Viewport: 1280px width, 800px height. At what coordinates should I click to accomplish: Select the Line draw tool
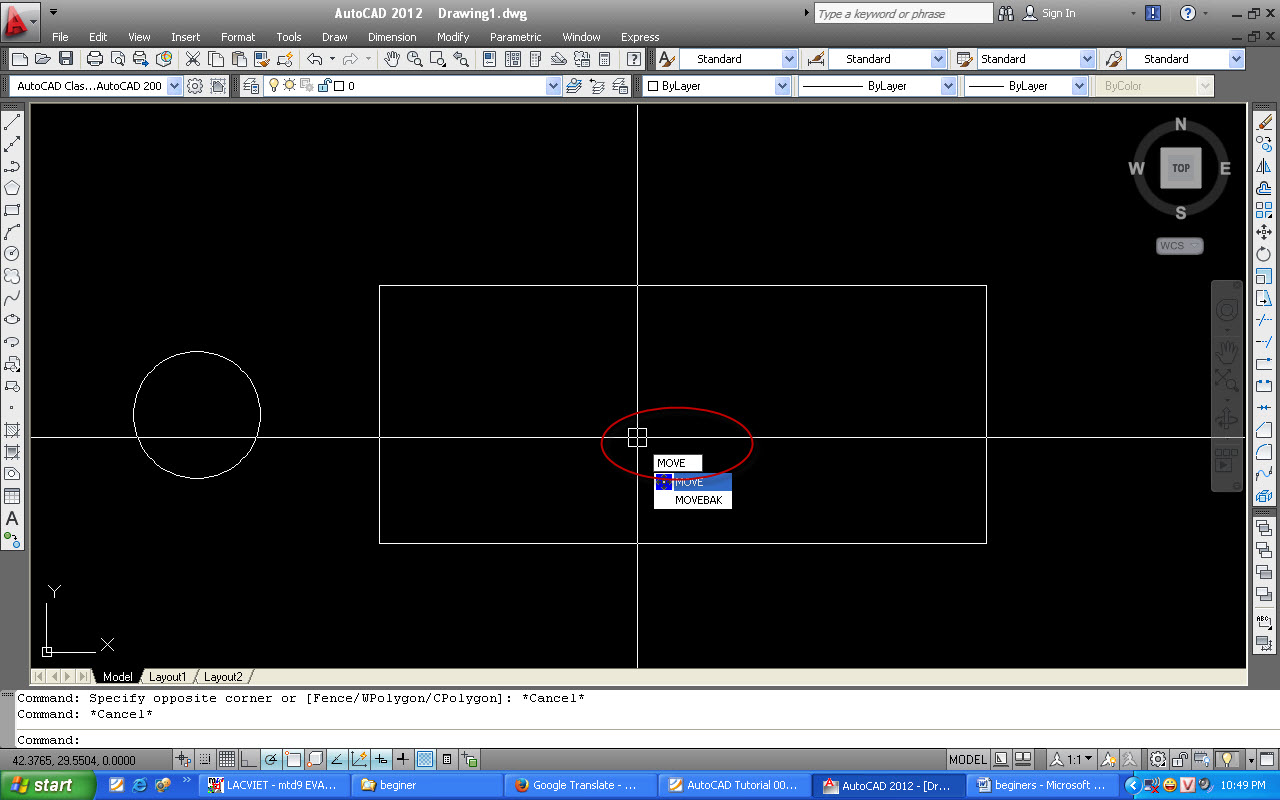tap(12, 123)
